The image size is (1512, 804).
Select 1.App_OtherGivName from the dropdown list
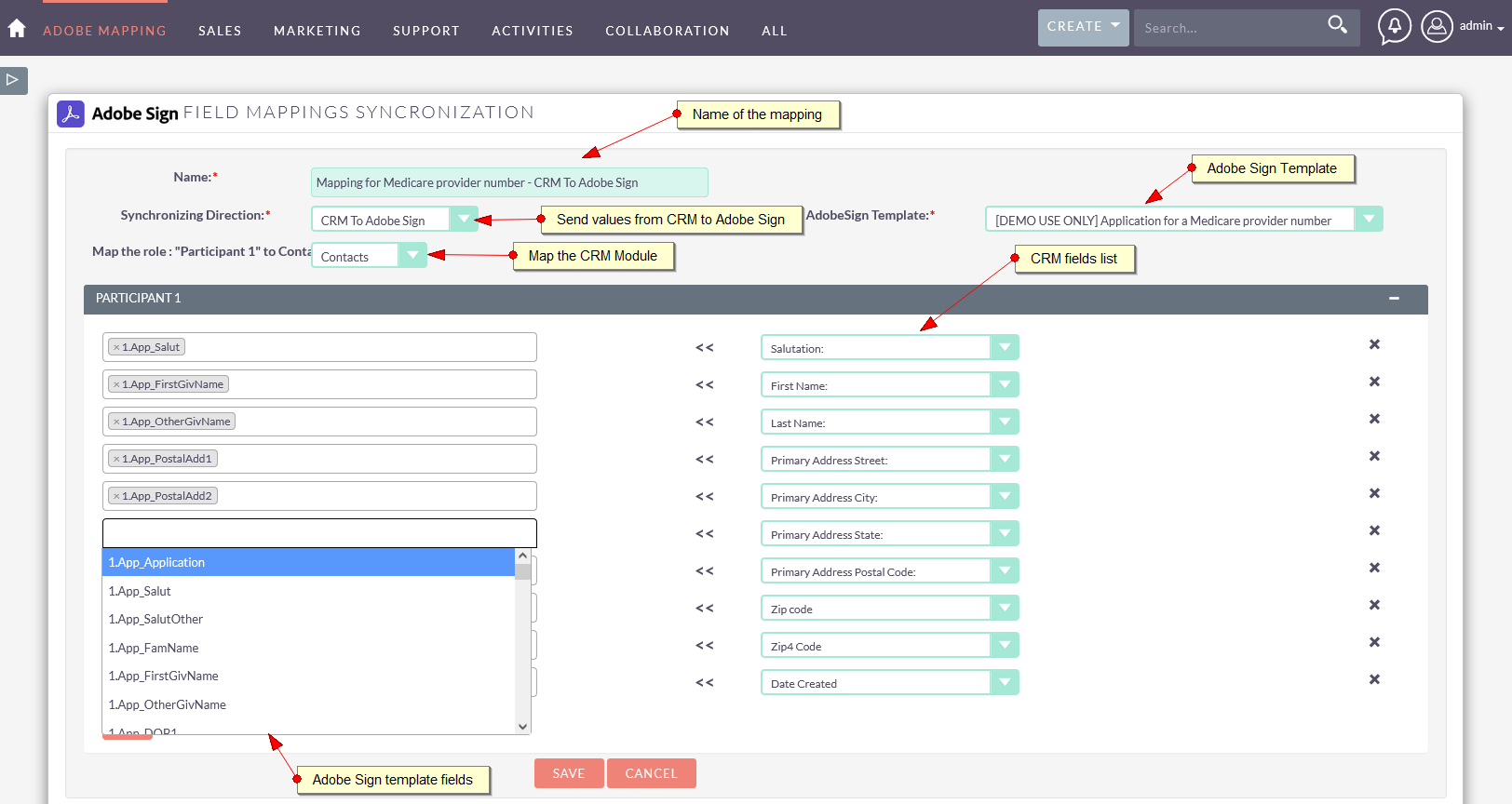[308, 704]
